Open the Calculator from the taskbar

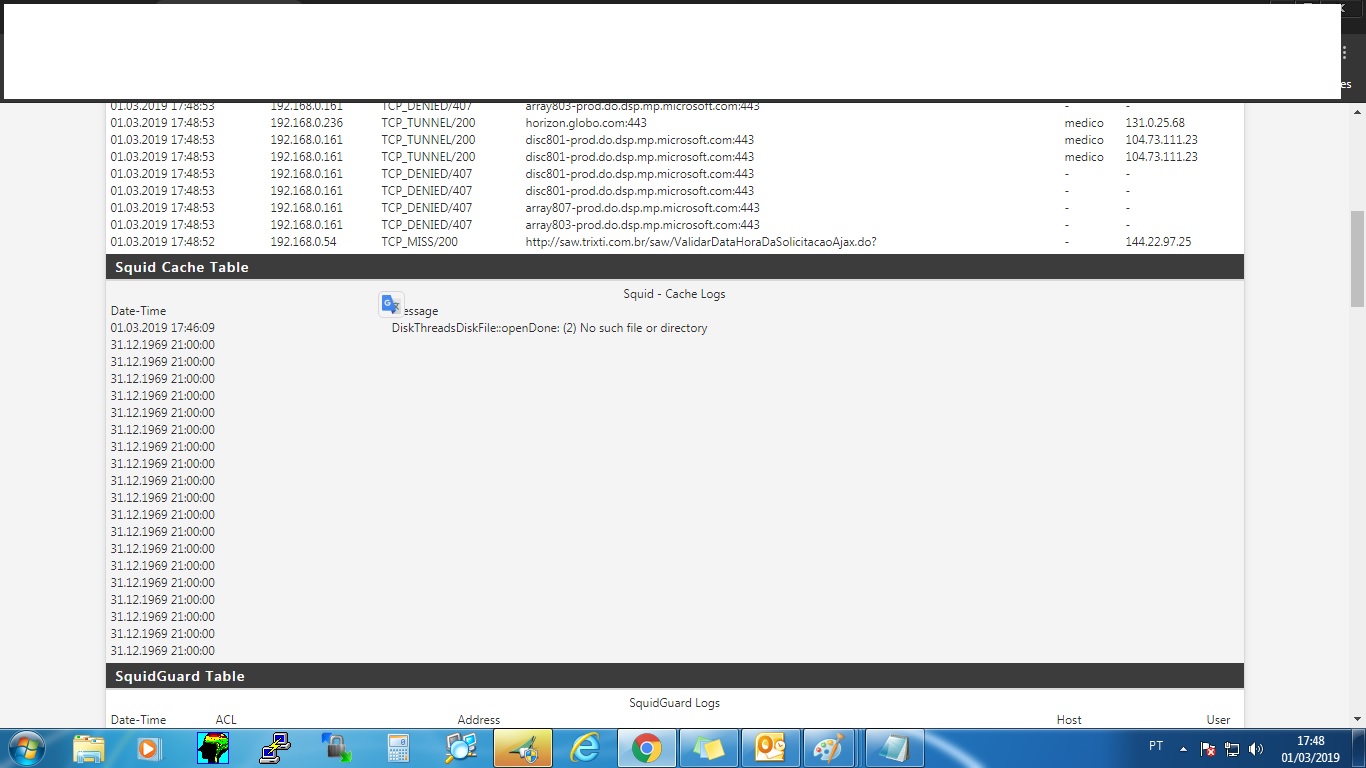pyautogui.click(x=398, y=748)
